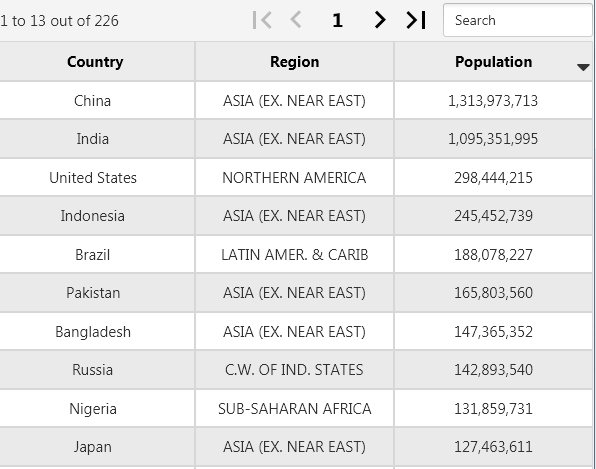This screenshot has width=596, height=469.
Task: Select current page number 1
Action: point(337,20)
